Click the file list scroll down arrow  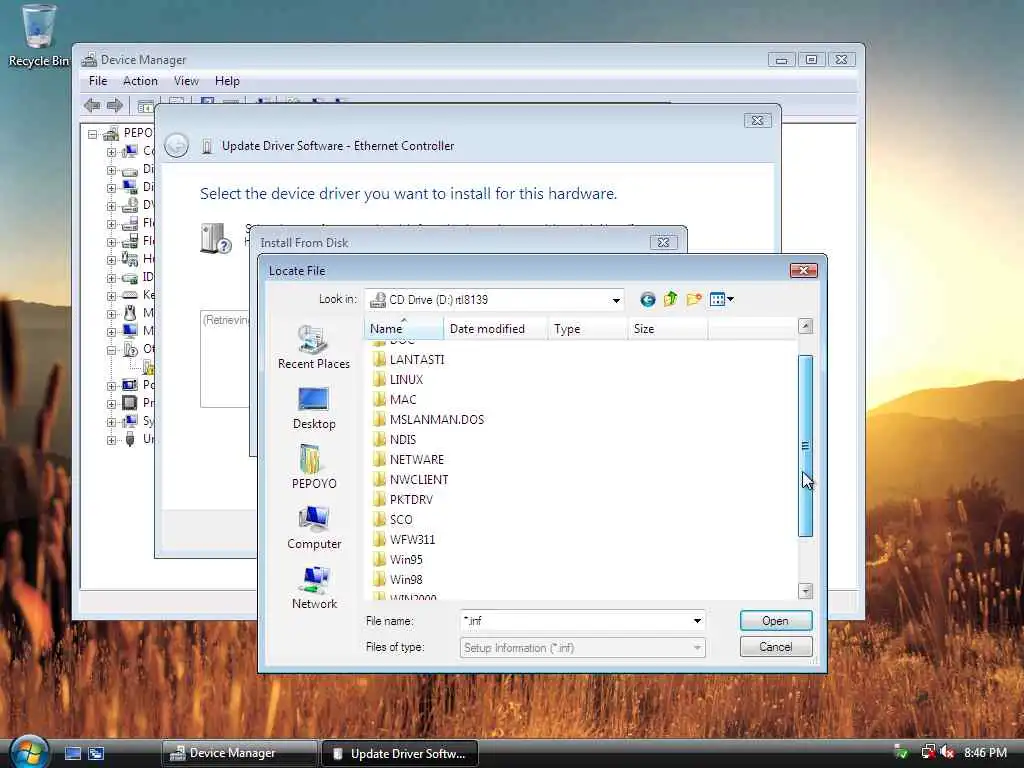click(x=805, y=591)
